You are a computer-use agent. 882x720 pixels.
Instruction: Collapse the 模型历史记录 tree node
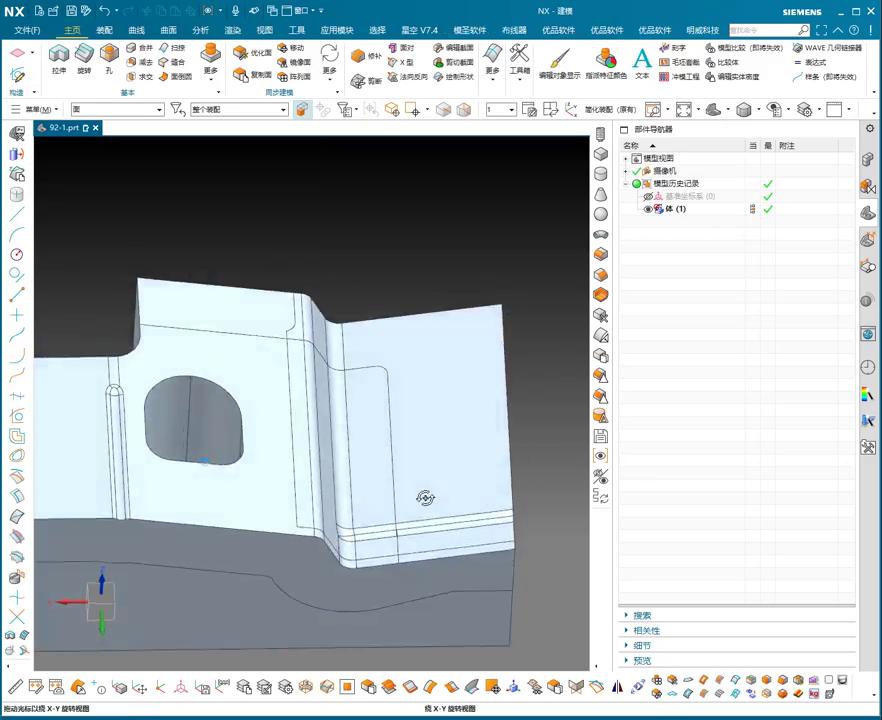coord(626,184)
